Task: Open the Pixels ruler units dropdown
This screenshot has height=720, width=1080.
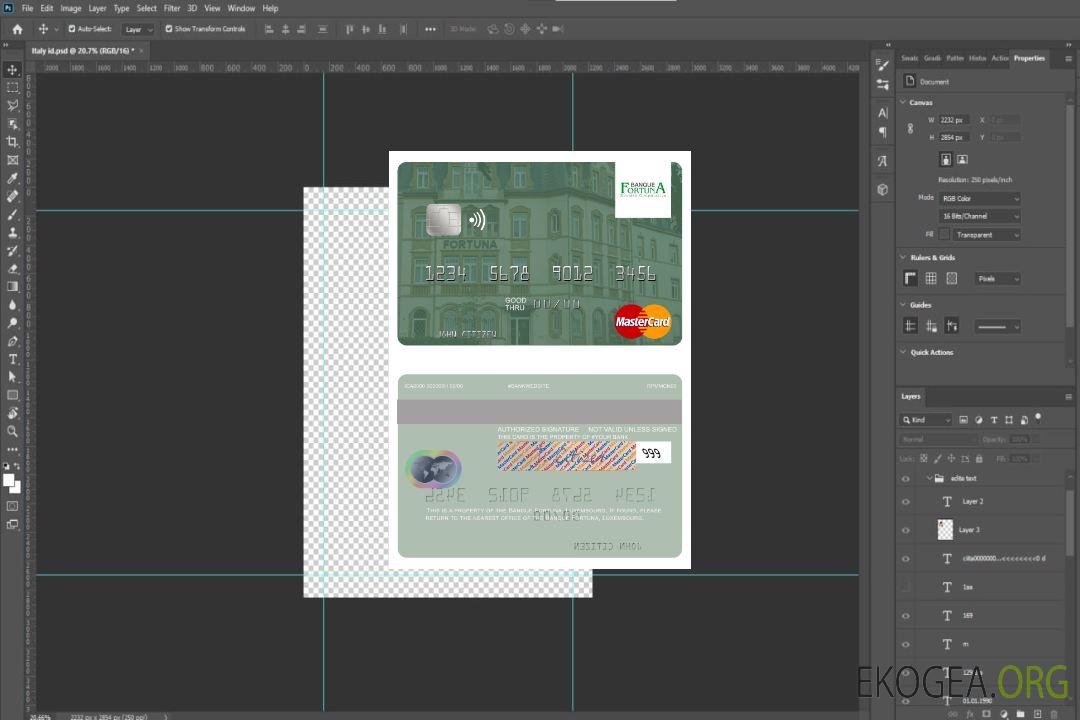Action: pos(997,279)
